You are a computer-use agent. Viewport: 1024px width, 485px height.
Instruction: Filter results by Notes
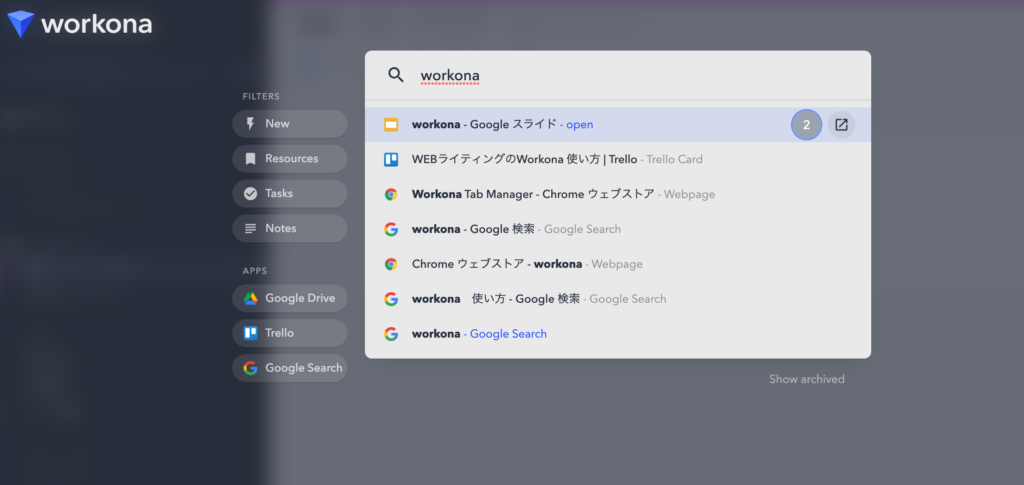290,228
